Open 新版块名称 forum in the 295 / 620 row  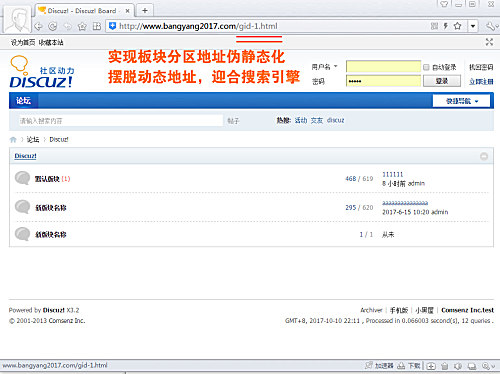pyautogui.click(x=51, y=208)
